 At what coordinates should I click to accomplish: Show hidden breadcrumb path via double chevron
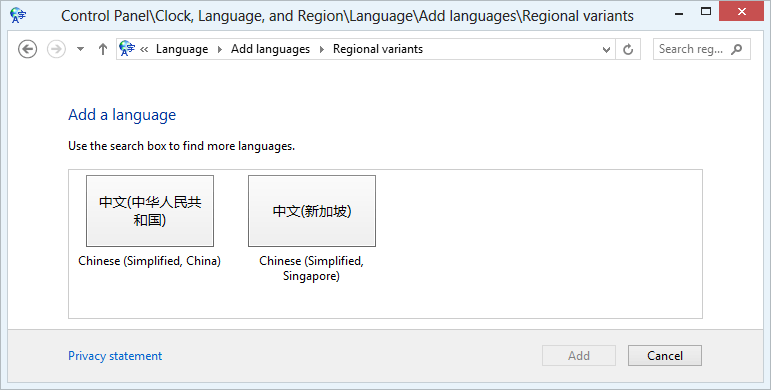pos(144,49)
